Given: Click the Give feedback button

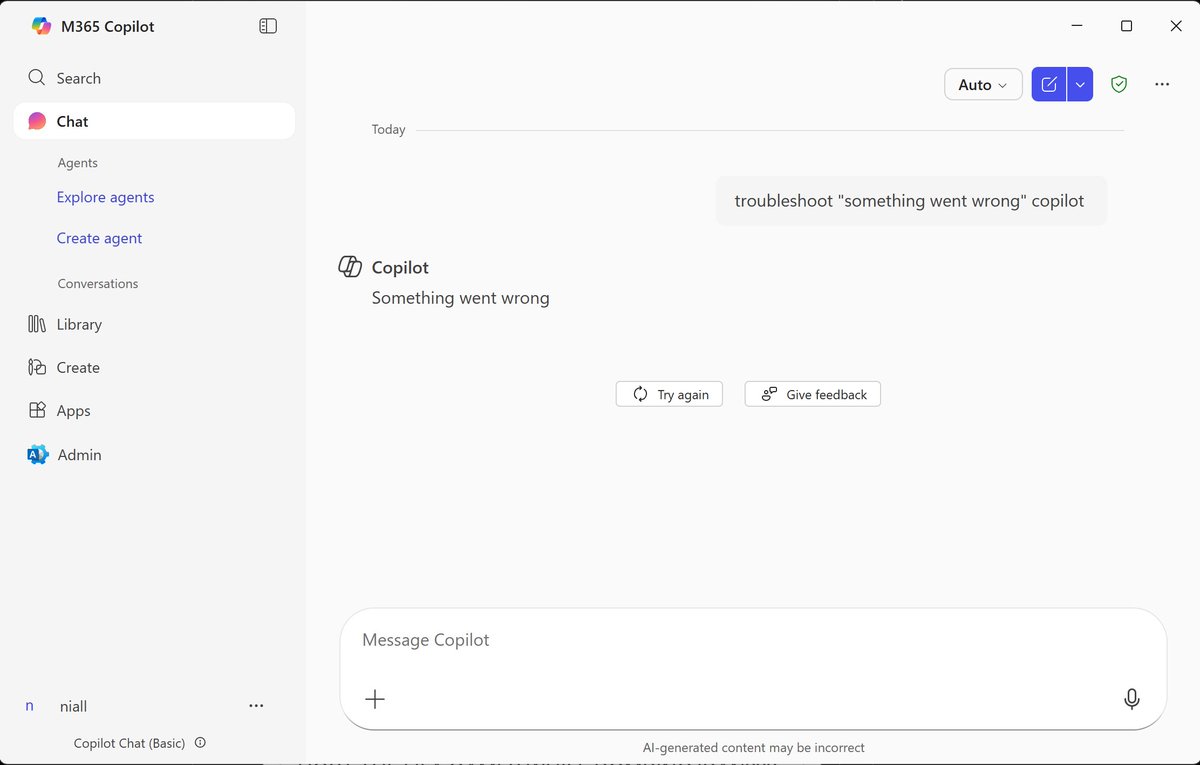Looking at the screenshot, I should coord(813,394).
